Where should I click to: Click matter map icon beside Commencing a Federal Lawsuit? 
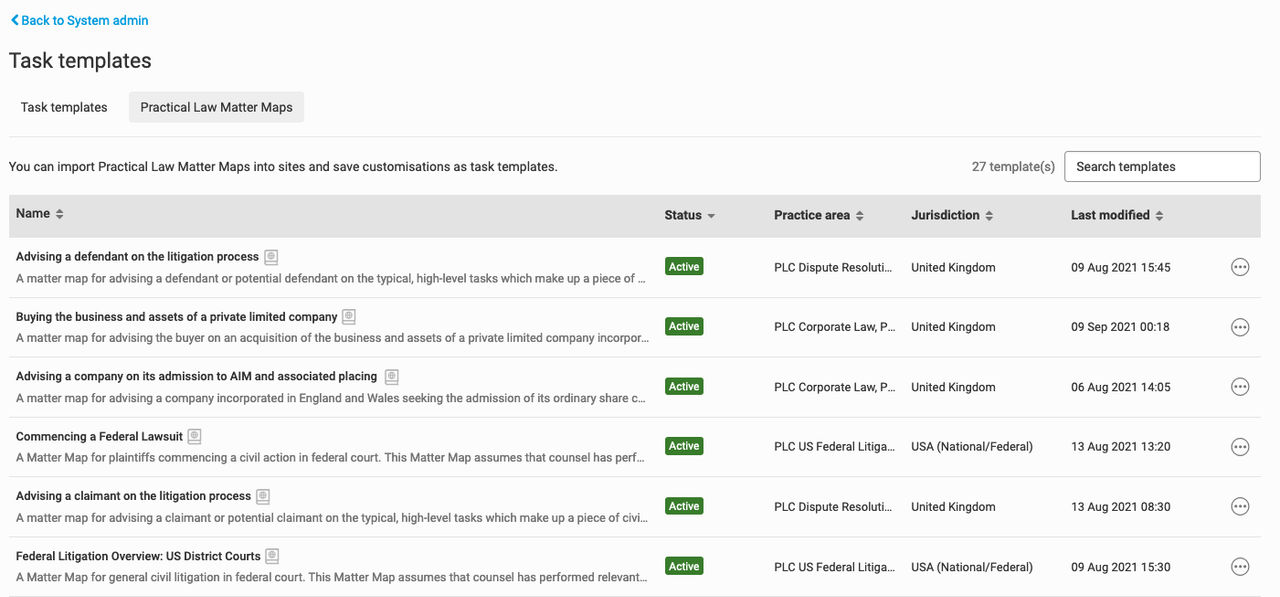[195, 437]
